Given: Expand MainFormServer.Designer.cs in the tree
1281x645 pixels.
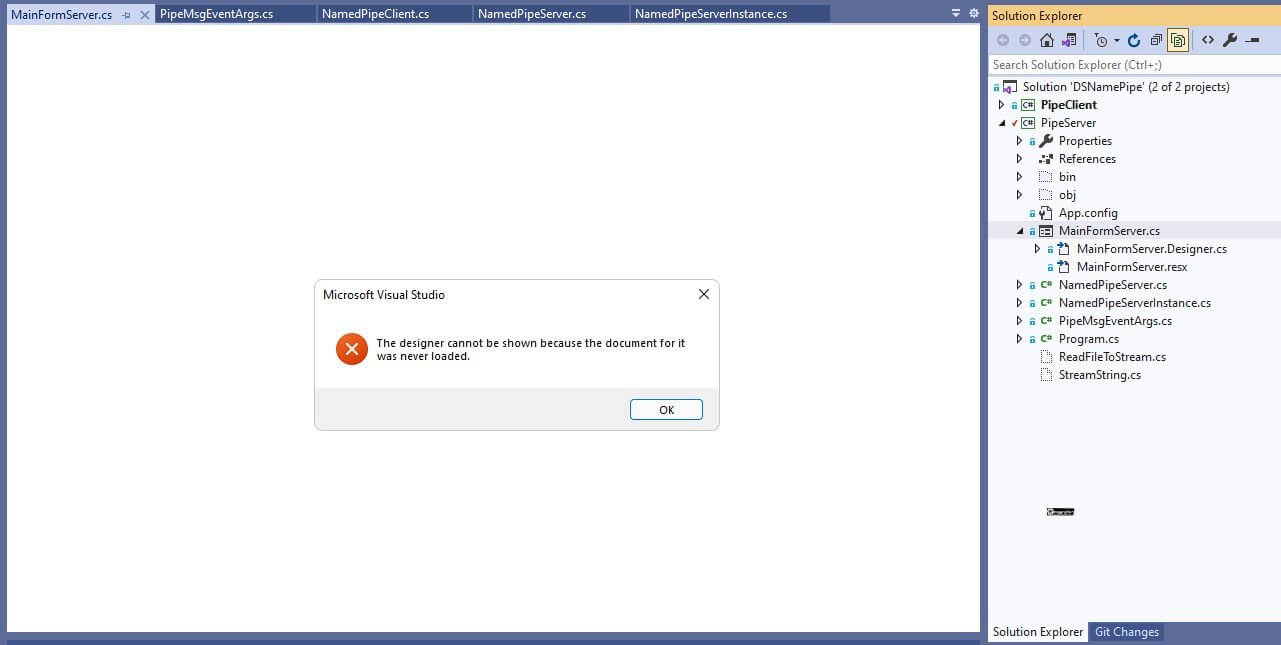Looking at the screenshot, I should (1037, 248).
